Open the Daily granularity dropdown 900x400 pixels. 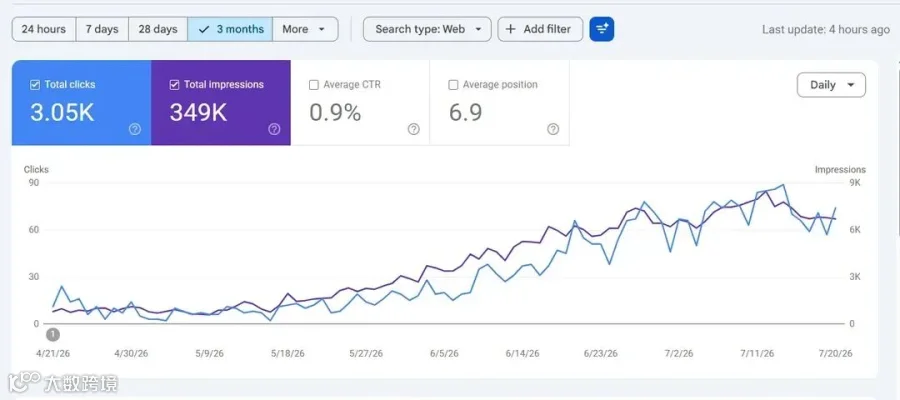[831, 85]
